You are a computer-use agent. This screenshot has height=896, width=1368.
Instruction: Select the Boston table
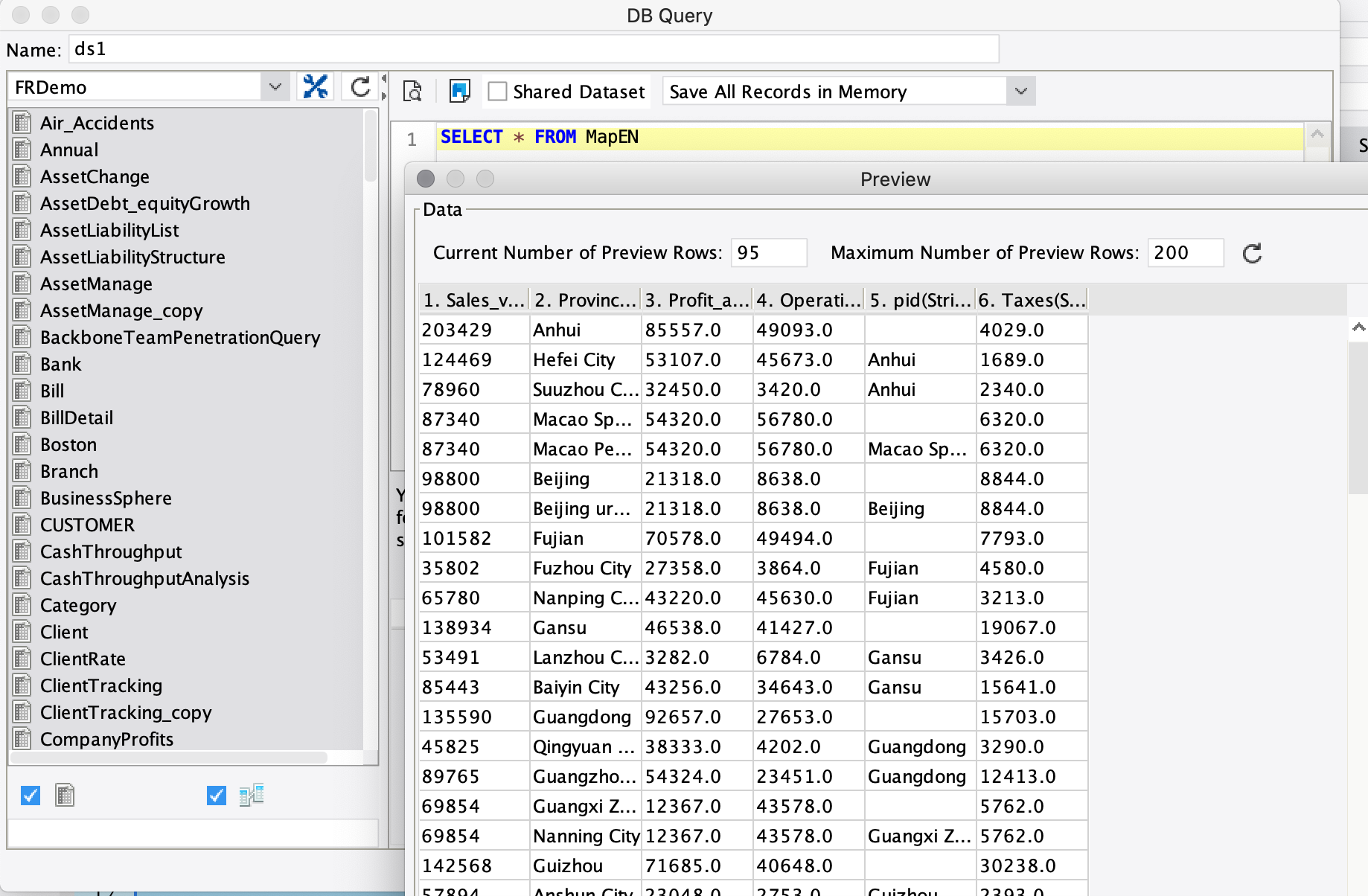tap(68, 444)
